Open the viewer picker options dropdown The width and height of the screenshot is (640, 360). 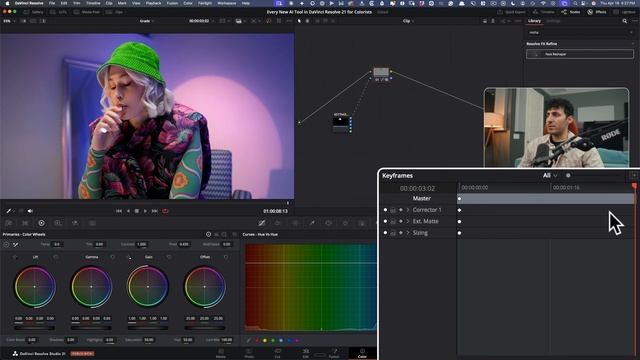click(x=13, y=211)
